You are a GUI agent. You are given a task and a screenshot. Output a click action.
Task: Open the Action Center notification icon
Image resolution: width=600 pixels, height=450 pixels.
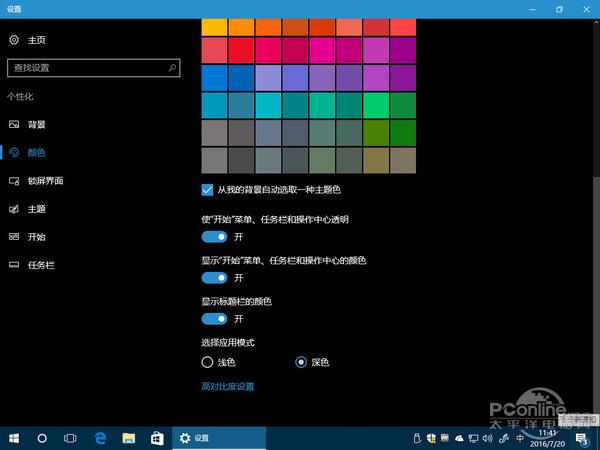pyautogui.click(x=582, y=439)
